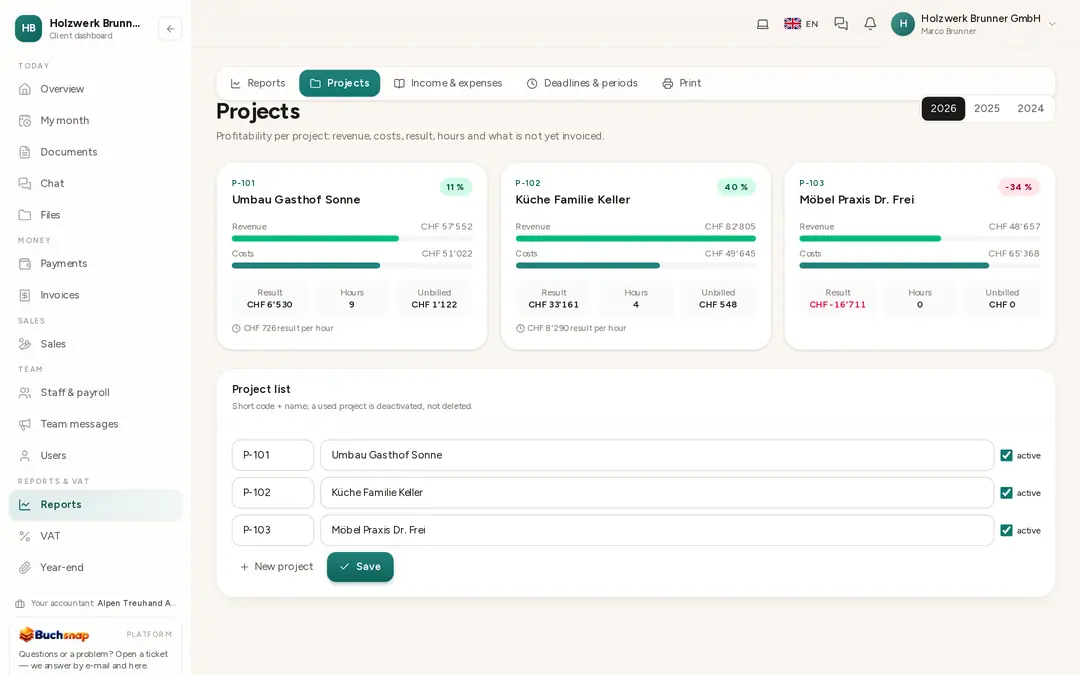Open My month in sidebar

96,121
